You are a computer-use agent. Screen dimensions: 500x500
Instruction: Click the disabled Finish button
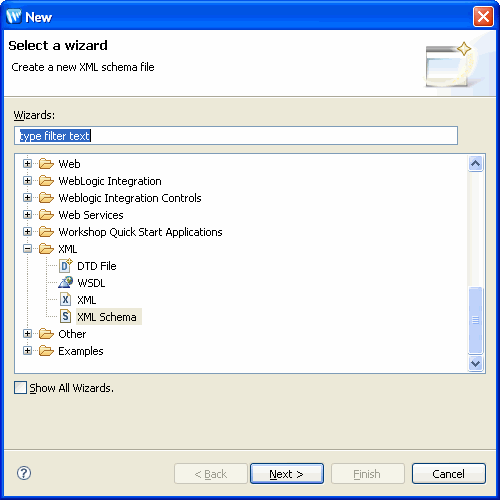368,473
